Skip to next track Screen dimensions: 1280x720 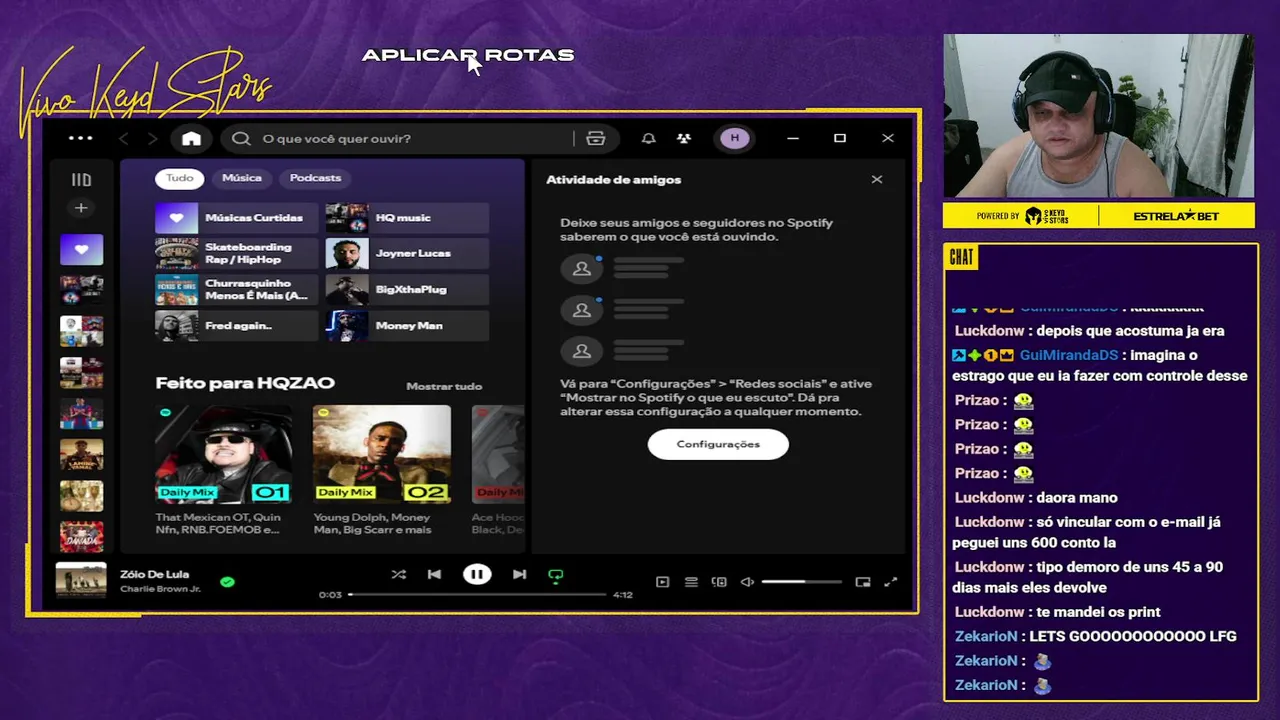coord(519,574)
